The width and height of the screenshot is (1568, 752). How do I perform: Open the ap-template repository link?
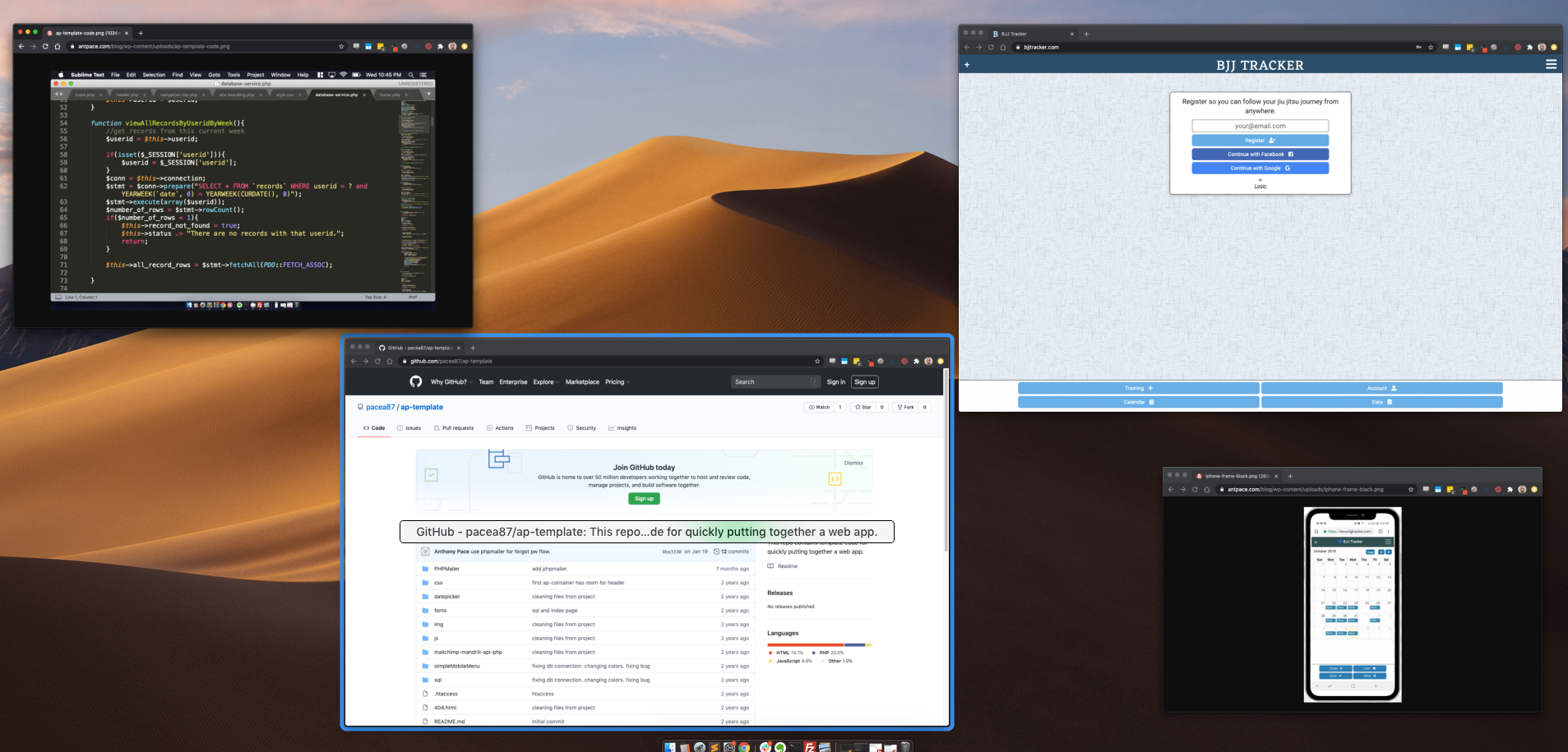422,407
